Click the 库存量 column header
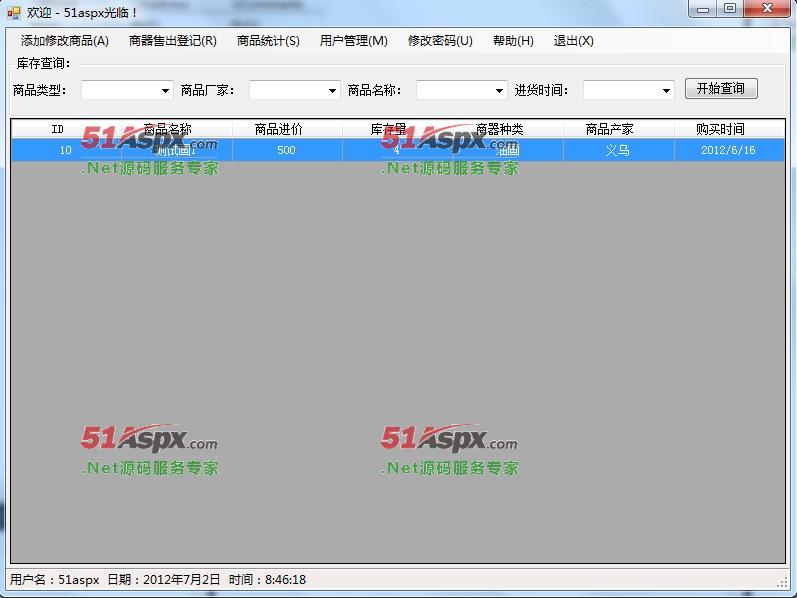This screenshot has height=598, width=797. point(397,129)
